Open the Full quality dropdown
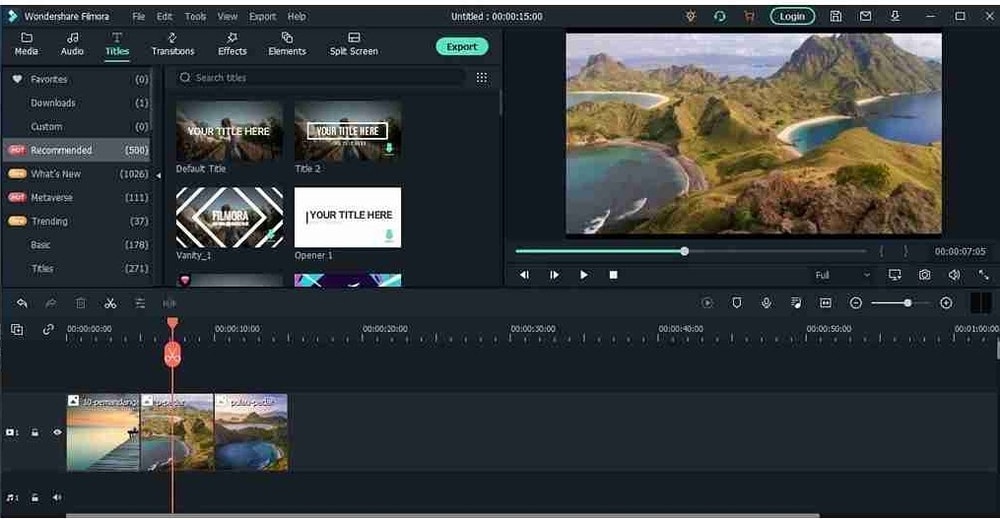The width and height of the screenshot is (1000, 519). (842, 275)
